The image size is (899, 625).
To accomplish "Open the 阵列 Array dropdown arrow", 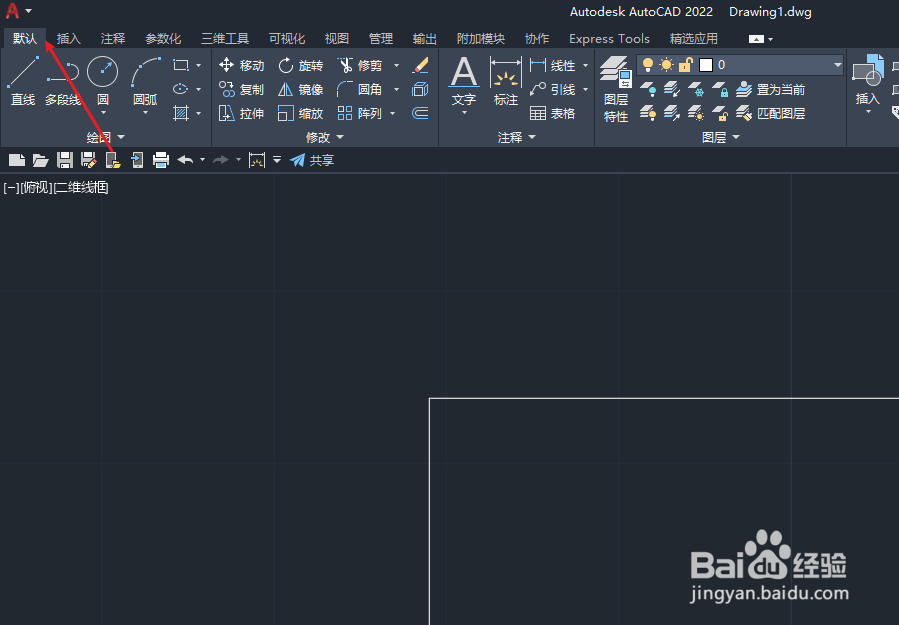I will (x=393, y=114).
